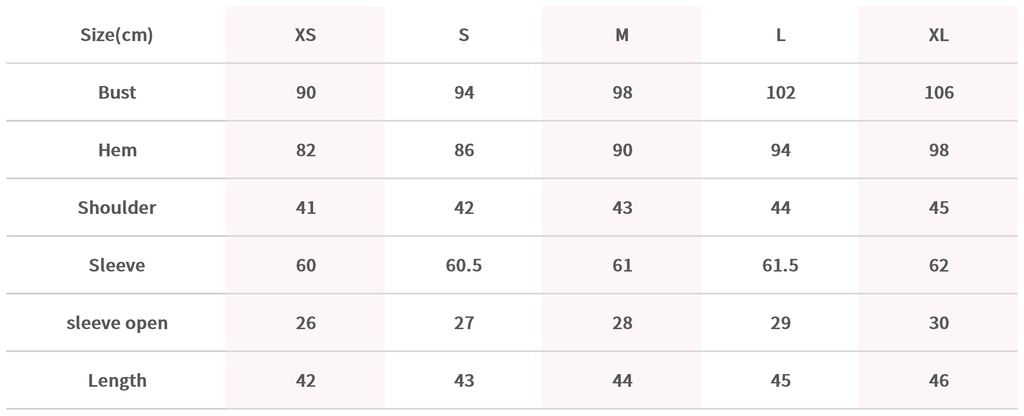1024x416 pixels.
Task: Click the XS bust value 90
Action: click(x=305, y=93)
